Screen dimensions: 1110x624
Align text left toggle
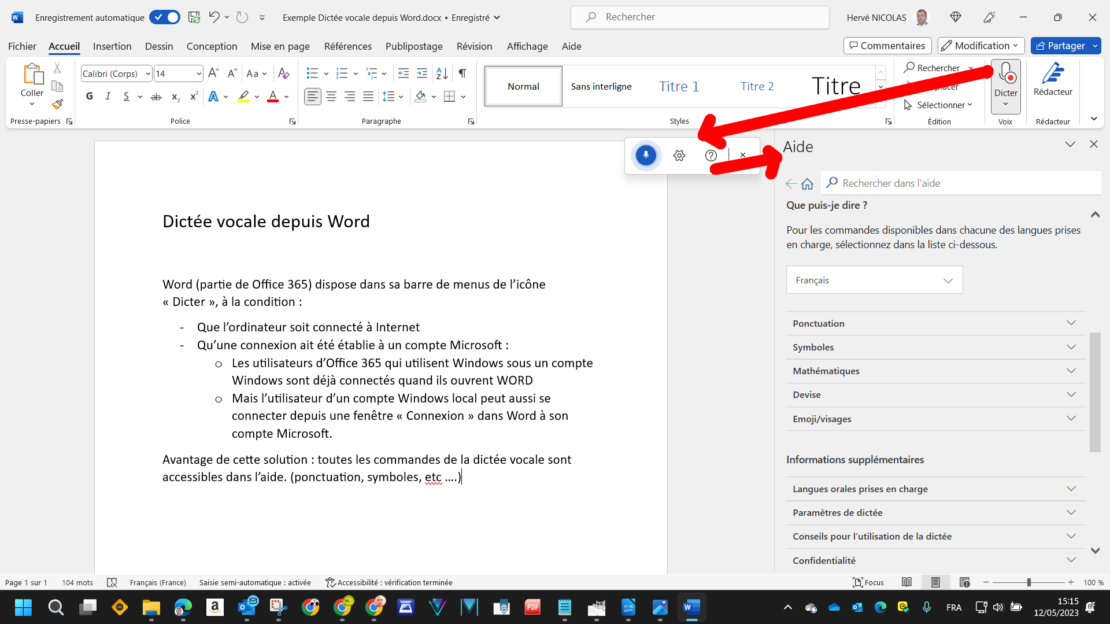click(312, 96)
